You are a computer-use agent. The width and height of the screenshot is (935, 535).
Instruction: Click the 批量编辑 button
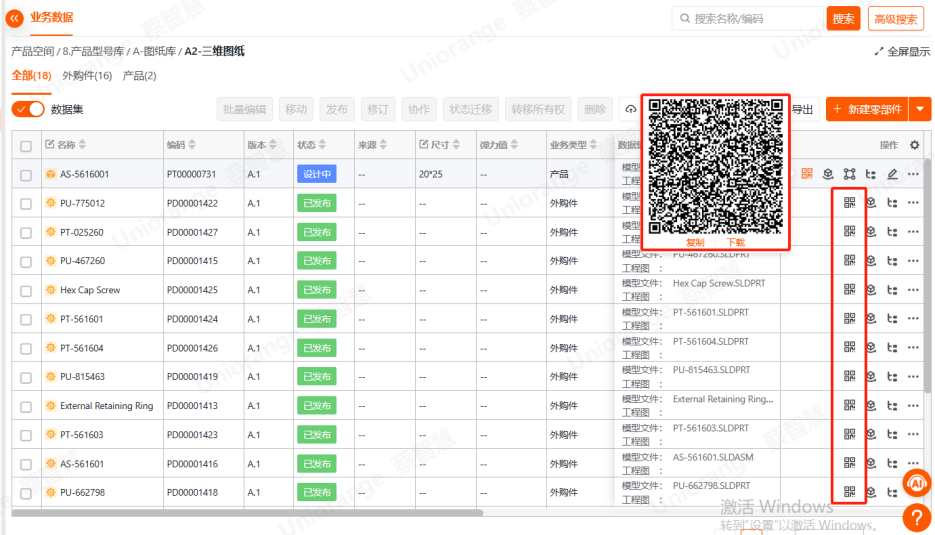(x=244, y=109)
